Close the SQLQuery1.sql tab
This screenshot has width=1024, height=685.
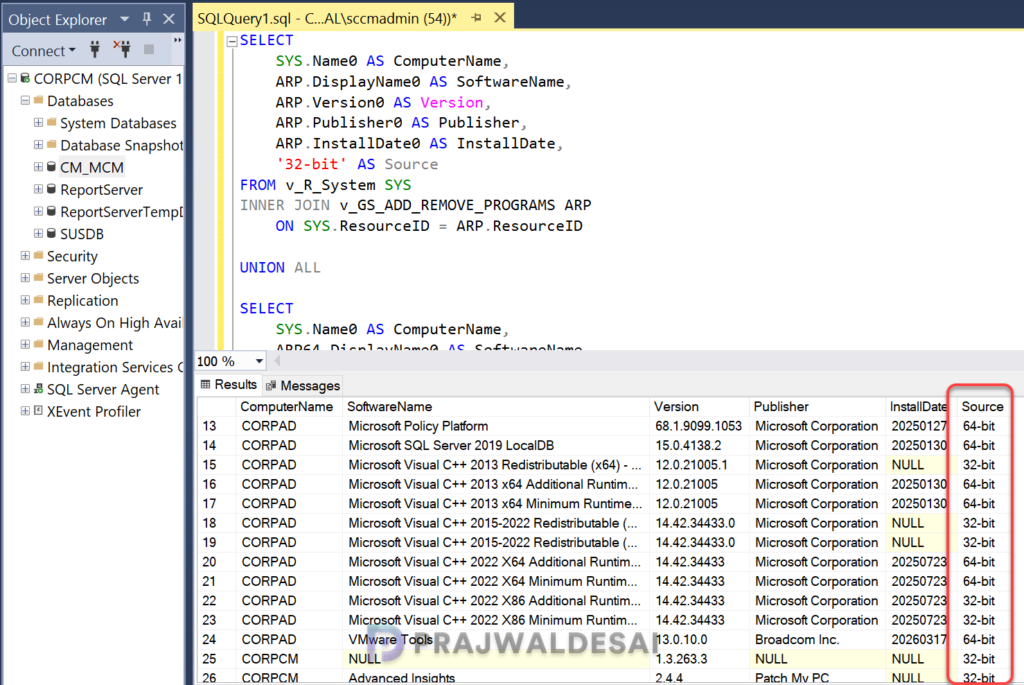[x=500, y=18]
